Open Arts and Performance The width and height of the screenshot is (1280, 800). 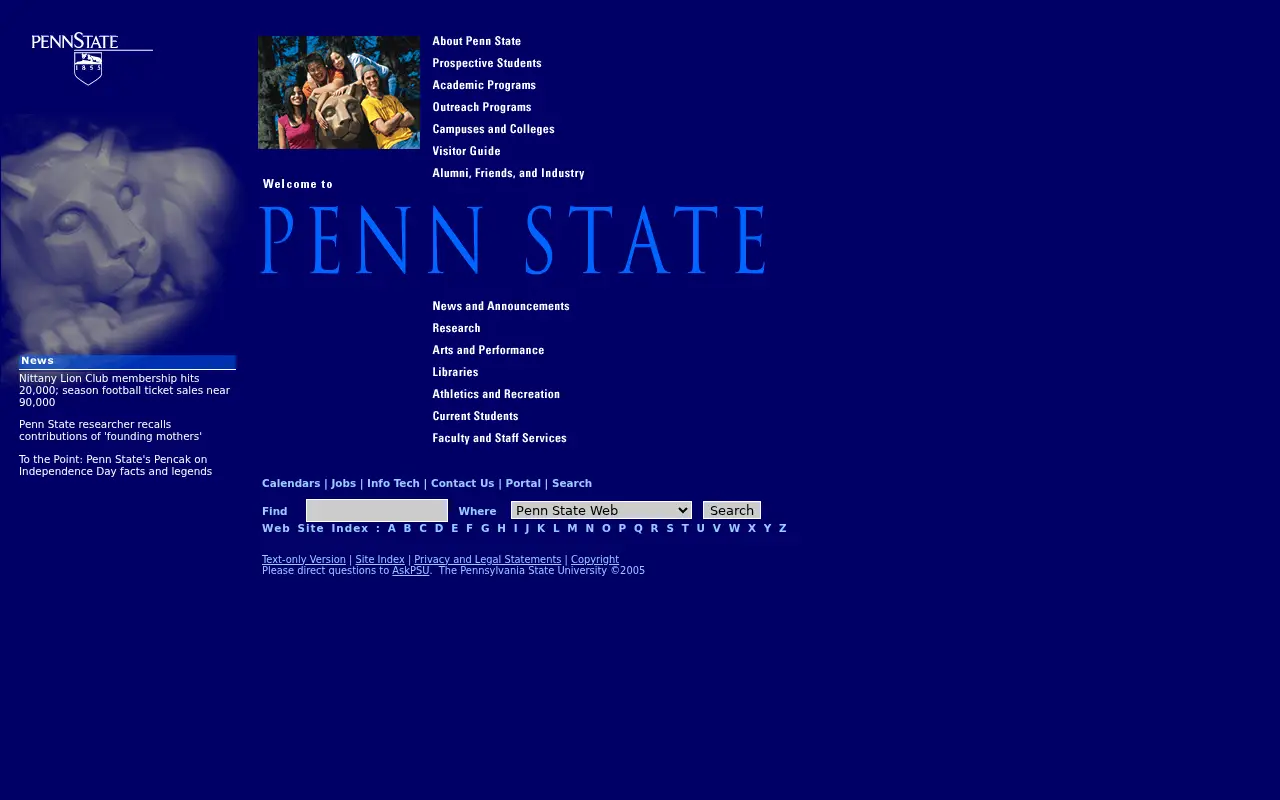pos(488,350)
